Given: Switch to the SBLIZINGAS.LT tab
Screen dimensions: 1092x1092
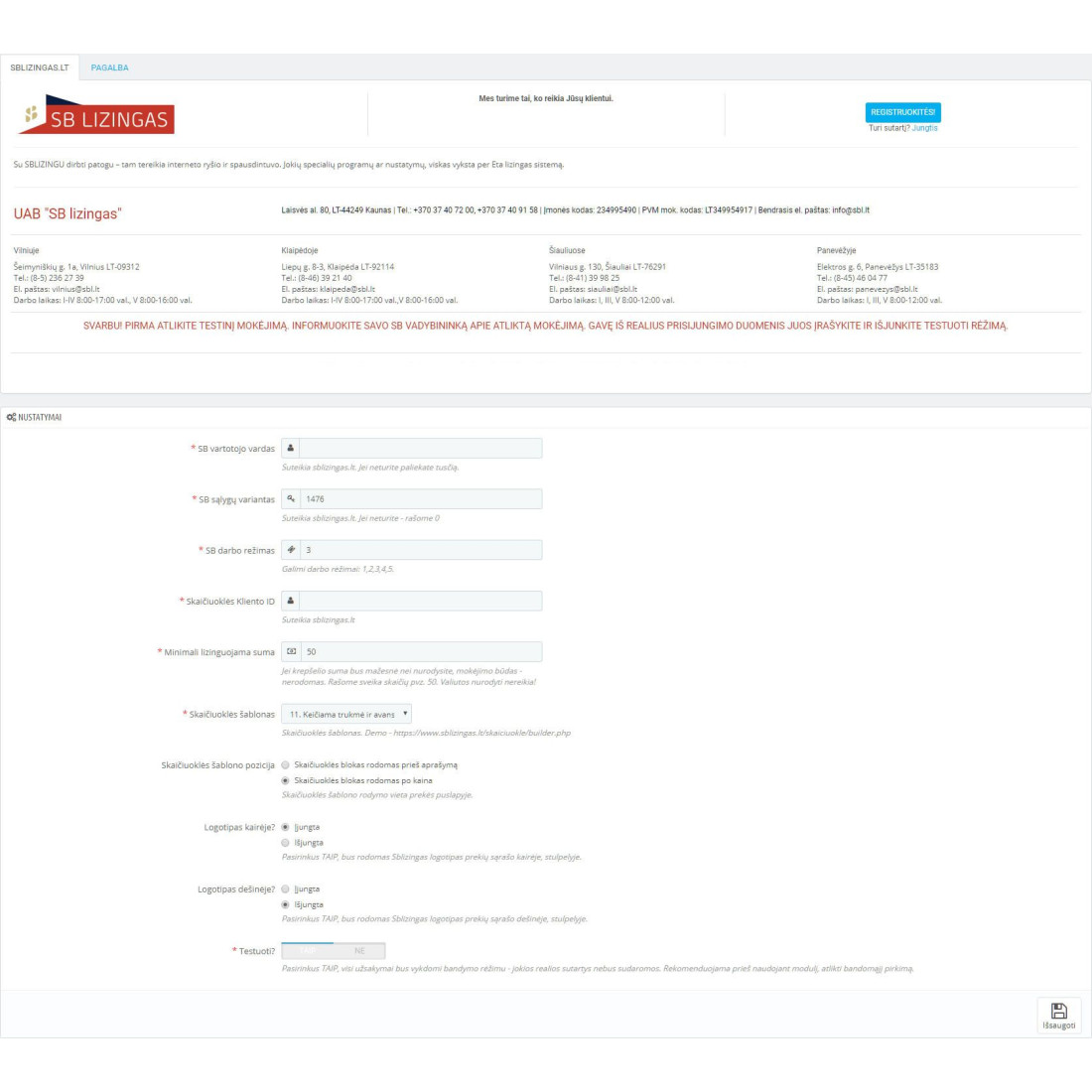Looking at the screenshot, I should click(x=40, y=68).
